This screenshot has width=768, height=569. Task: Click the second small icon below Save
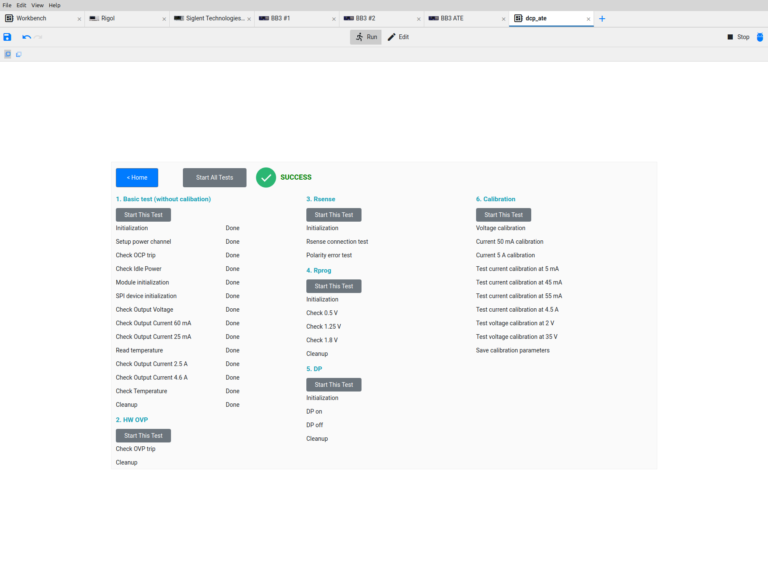(18, 54)
